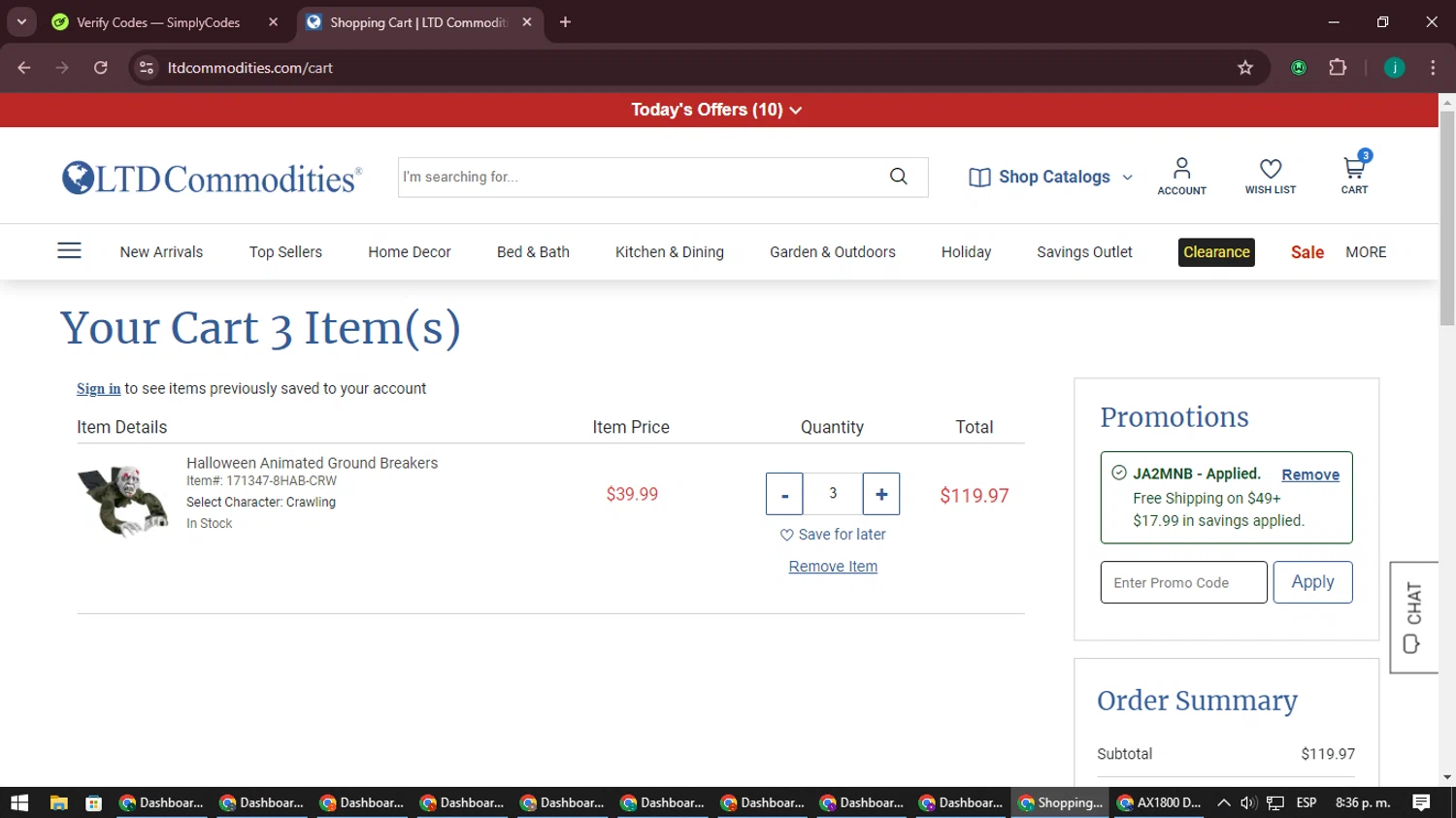This screenshot has width=1456, height=818.
Task: Click the search magnifying glass icon
Action: click(899, 177)
